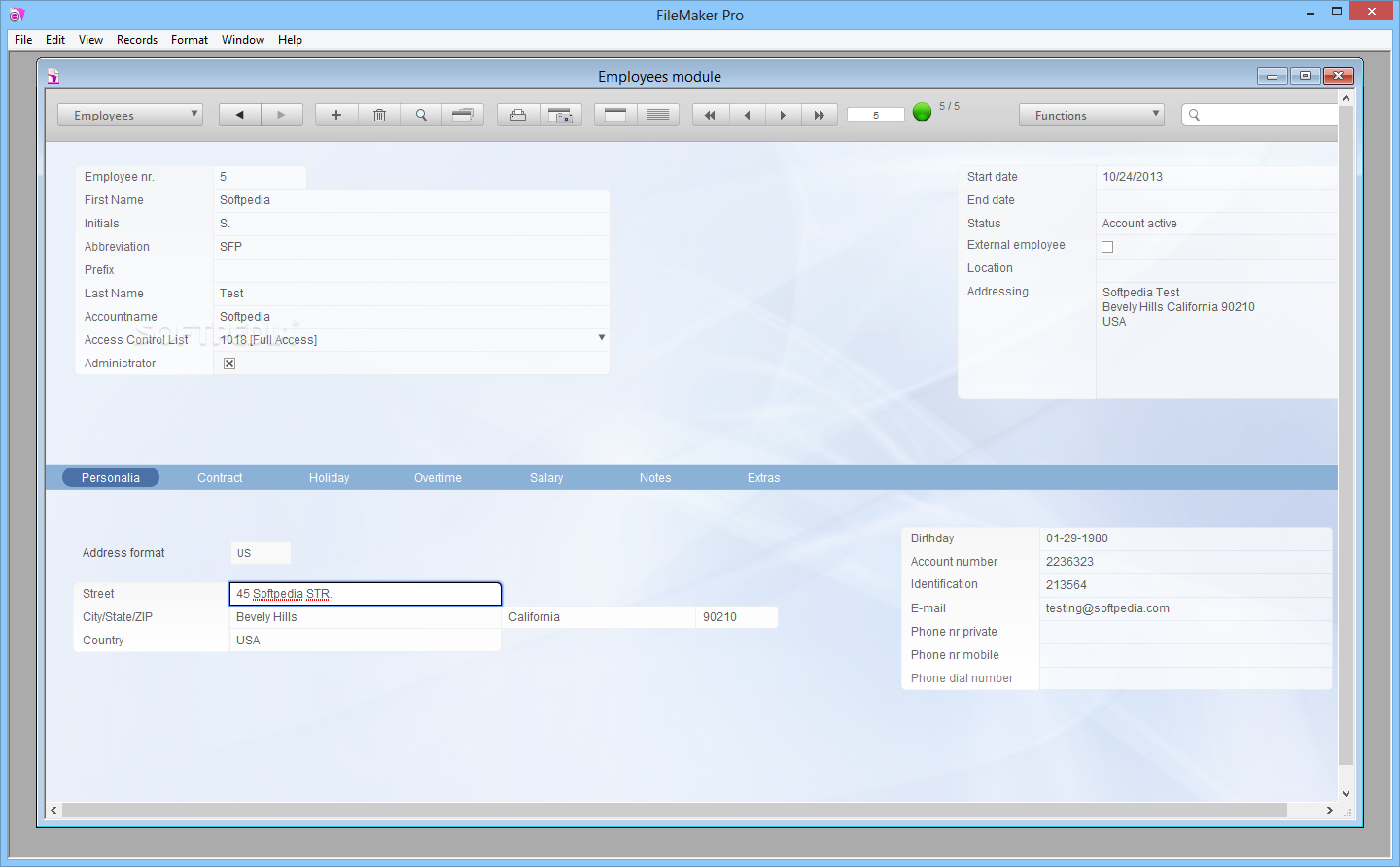1400x867 pixels.
Task: Click the city field Bevely Hills
Action: click(366, 617)
